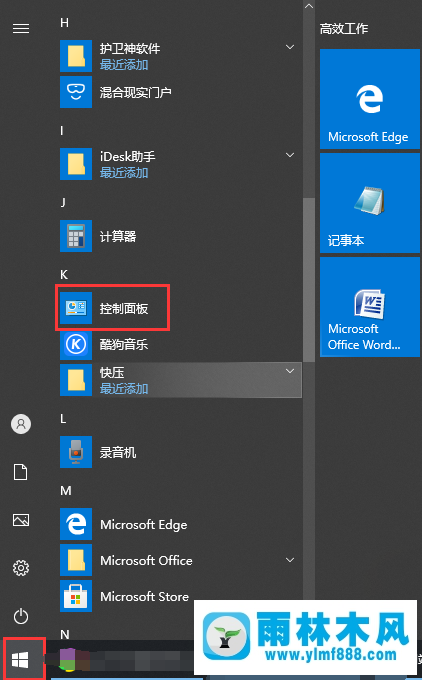Jump to letter L section header
422x680 pixels.
63,418
